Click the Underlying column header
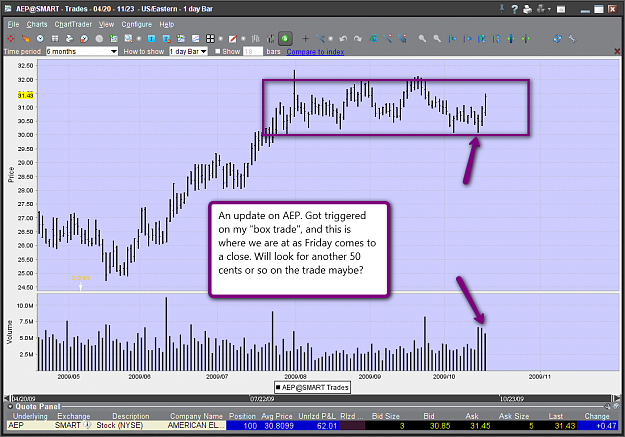625x437 pixels. [x=30, y=416]
